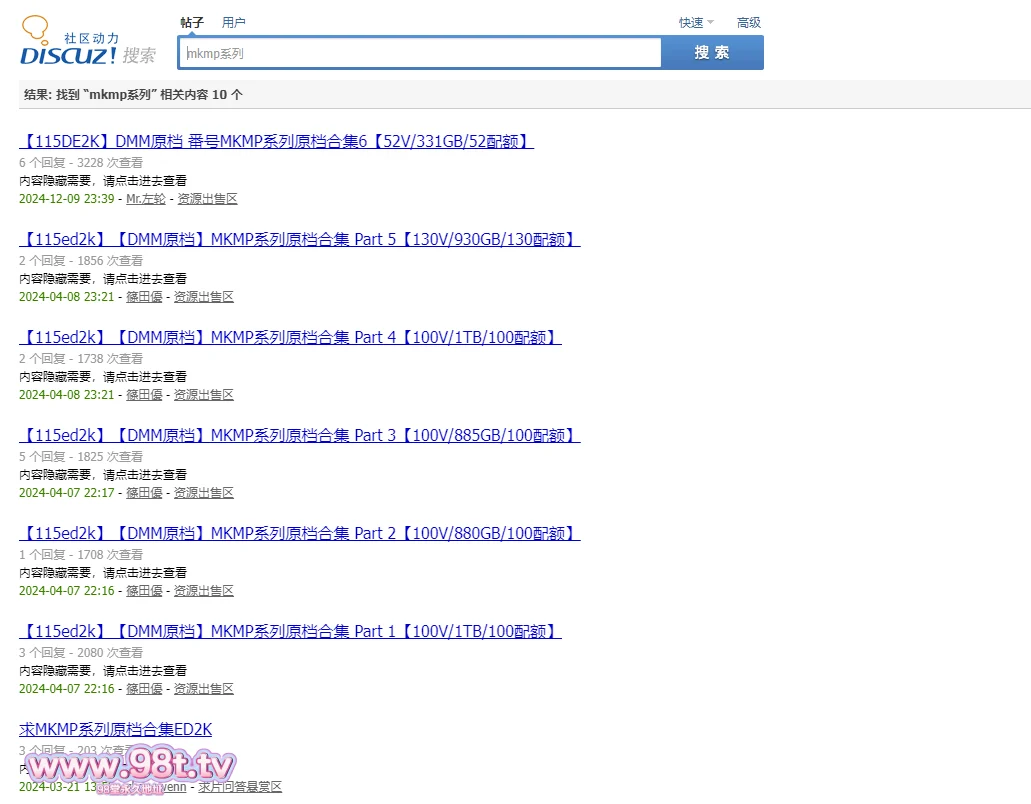Switch to the 用户 tab
The image size is (1031, 804).
tap(234, 22)
